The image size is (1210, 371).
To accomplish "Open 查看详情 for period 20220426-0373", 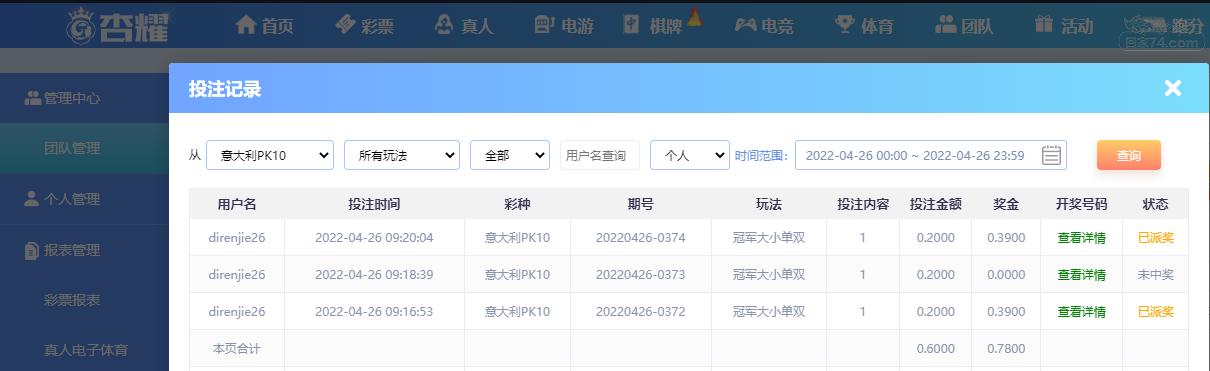I will 1081,275.
